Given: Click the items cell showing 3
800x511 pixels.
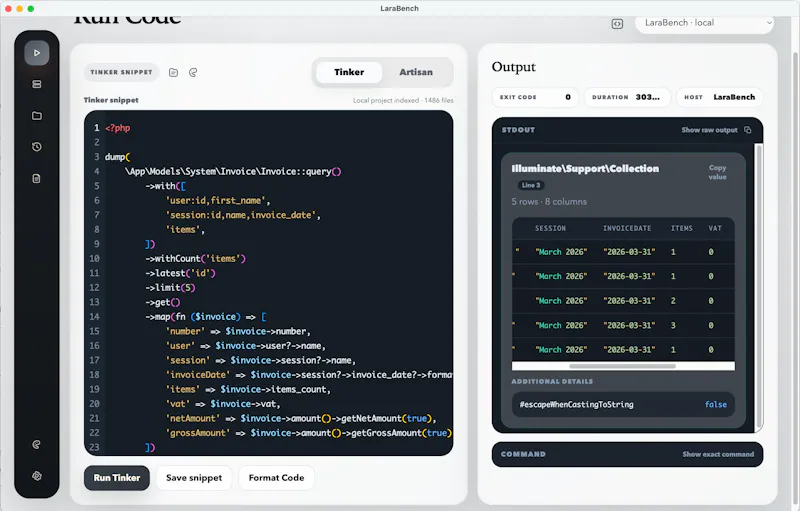Looking at the screenshot, I should 673,325.
